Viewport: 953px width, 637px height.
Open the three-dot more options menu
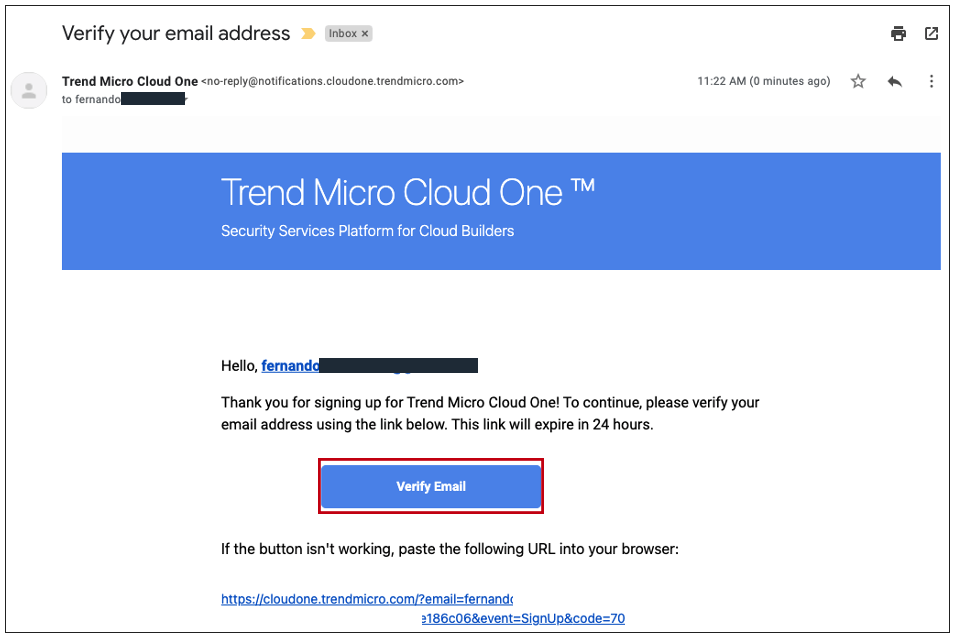coord(931,81)
